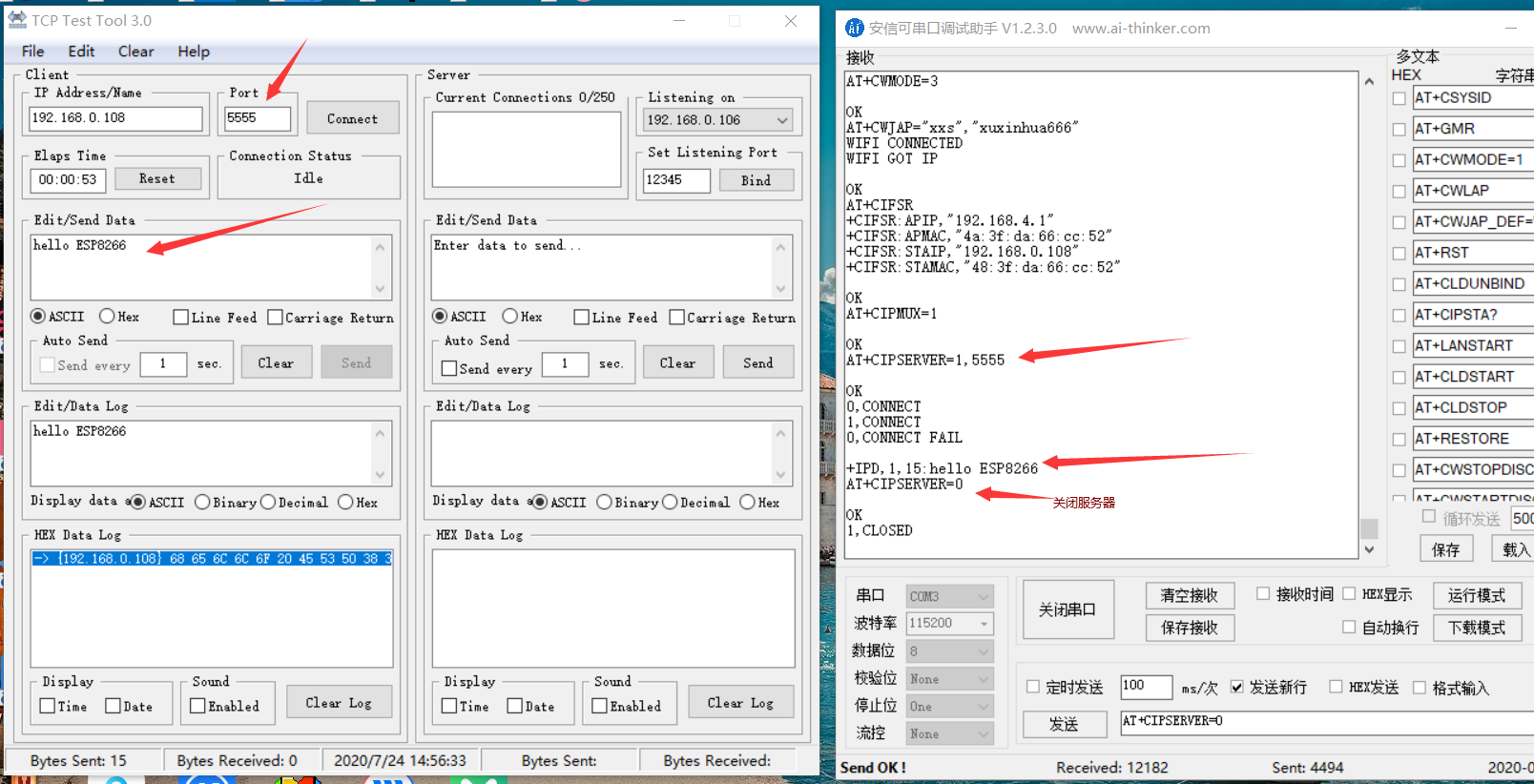The width and height of the screenshot is (1534, 784).
Task: Click the Bind button
Action: [x=756, y=180]
